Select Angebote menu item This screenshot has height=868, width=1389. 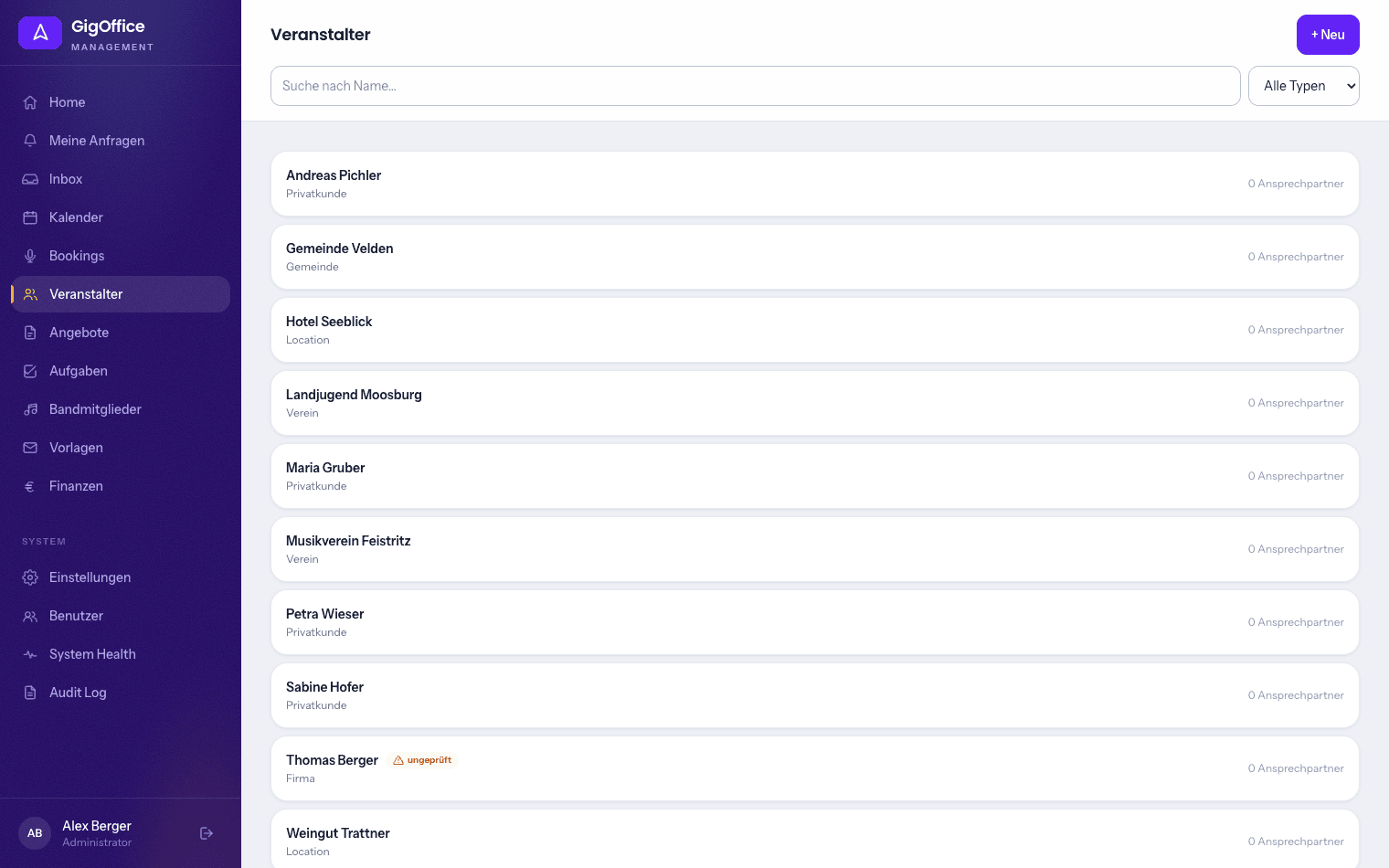click(x=121, y=333)
